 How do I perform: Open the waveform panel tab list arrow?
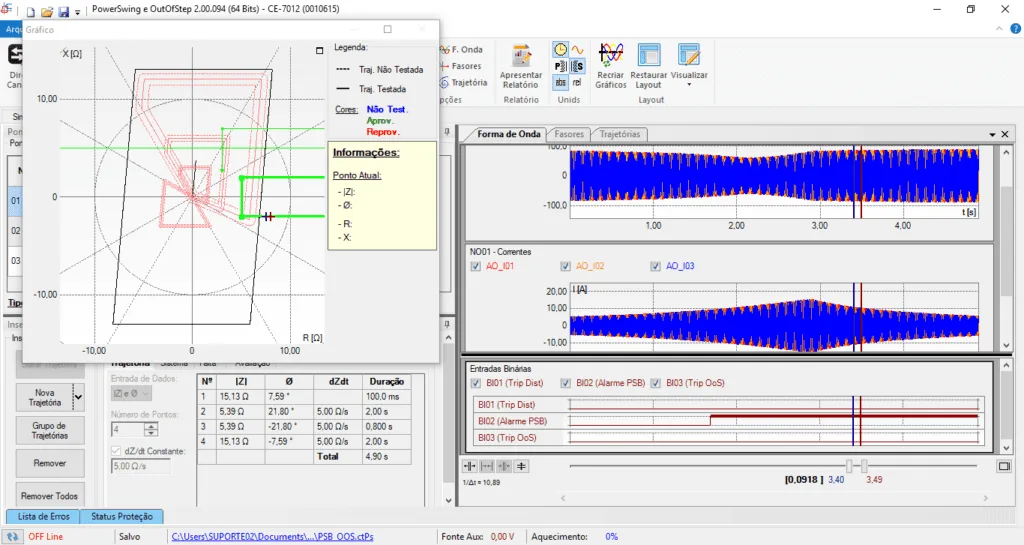(x=991, y=134)
